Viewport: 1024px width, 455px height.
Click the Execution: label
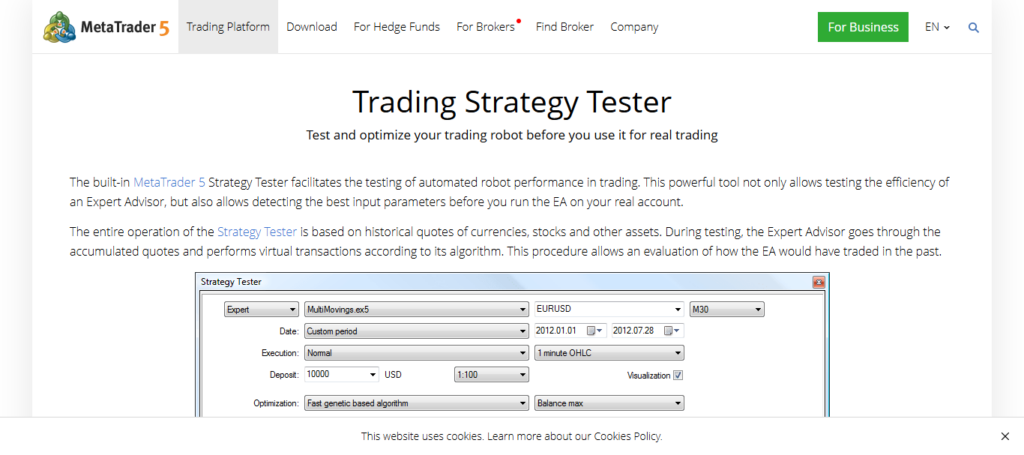(280, 353)
